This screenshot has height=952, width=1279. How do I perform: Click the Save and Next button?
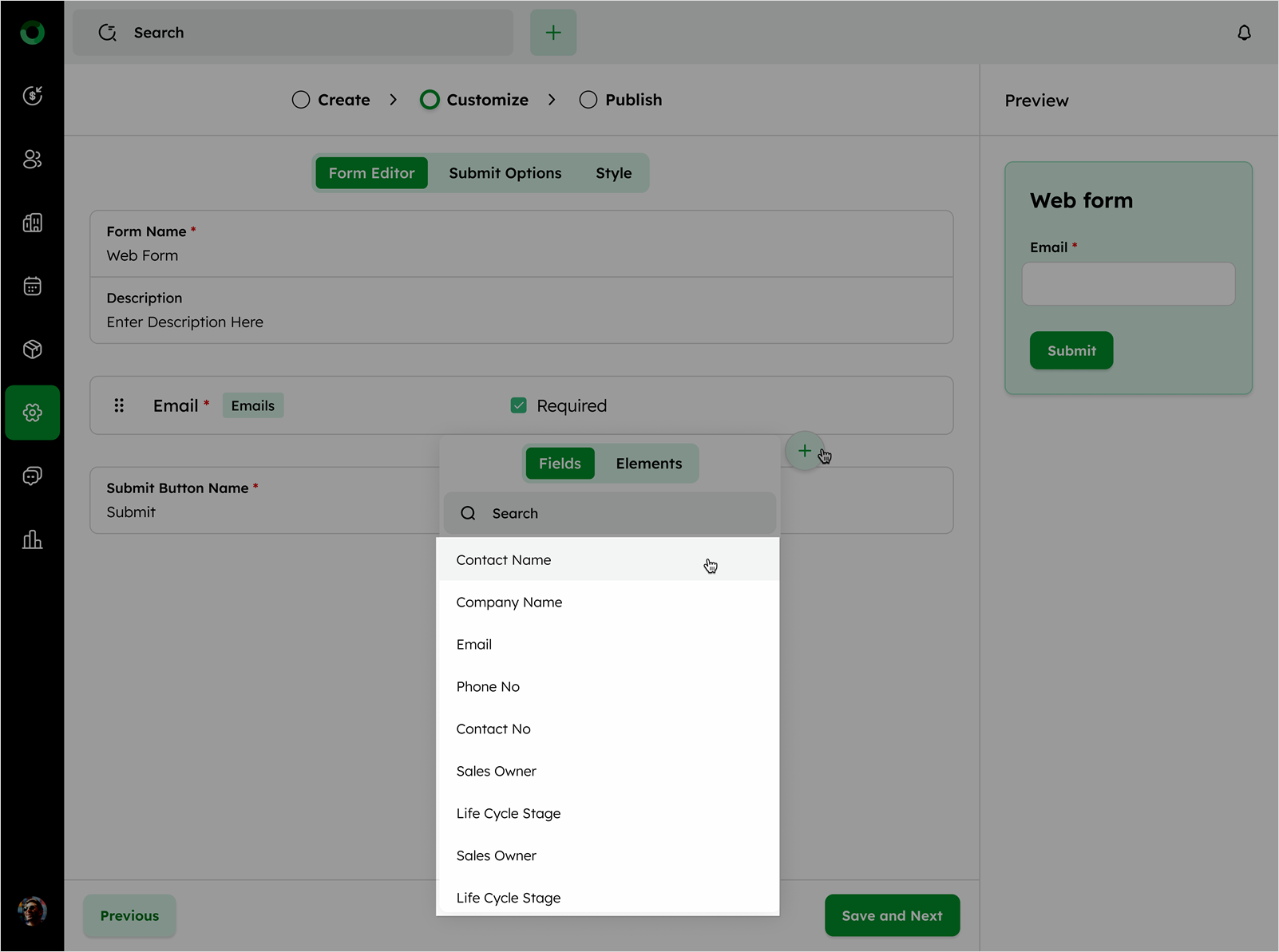pos(892,915)
